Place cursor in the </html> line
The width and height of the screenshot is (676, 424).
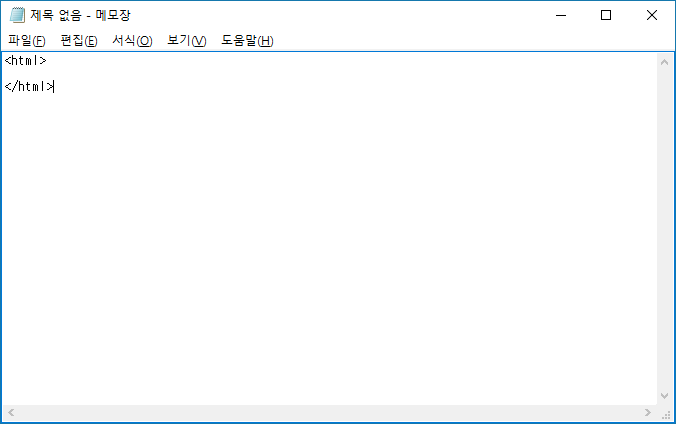pyautogui.click(x=29, y=87)
